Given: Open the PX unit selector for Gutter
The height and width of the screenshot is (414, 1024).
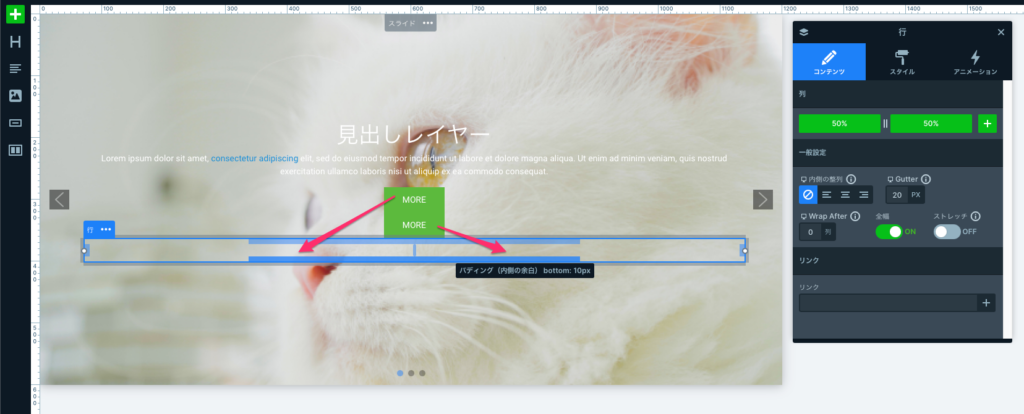Looking at the screenshot, I should click(916, 195).
